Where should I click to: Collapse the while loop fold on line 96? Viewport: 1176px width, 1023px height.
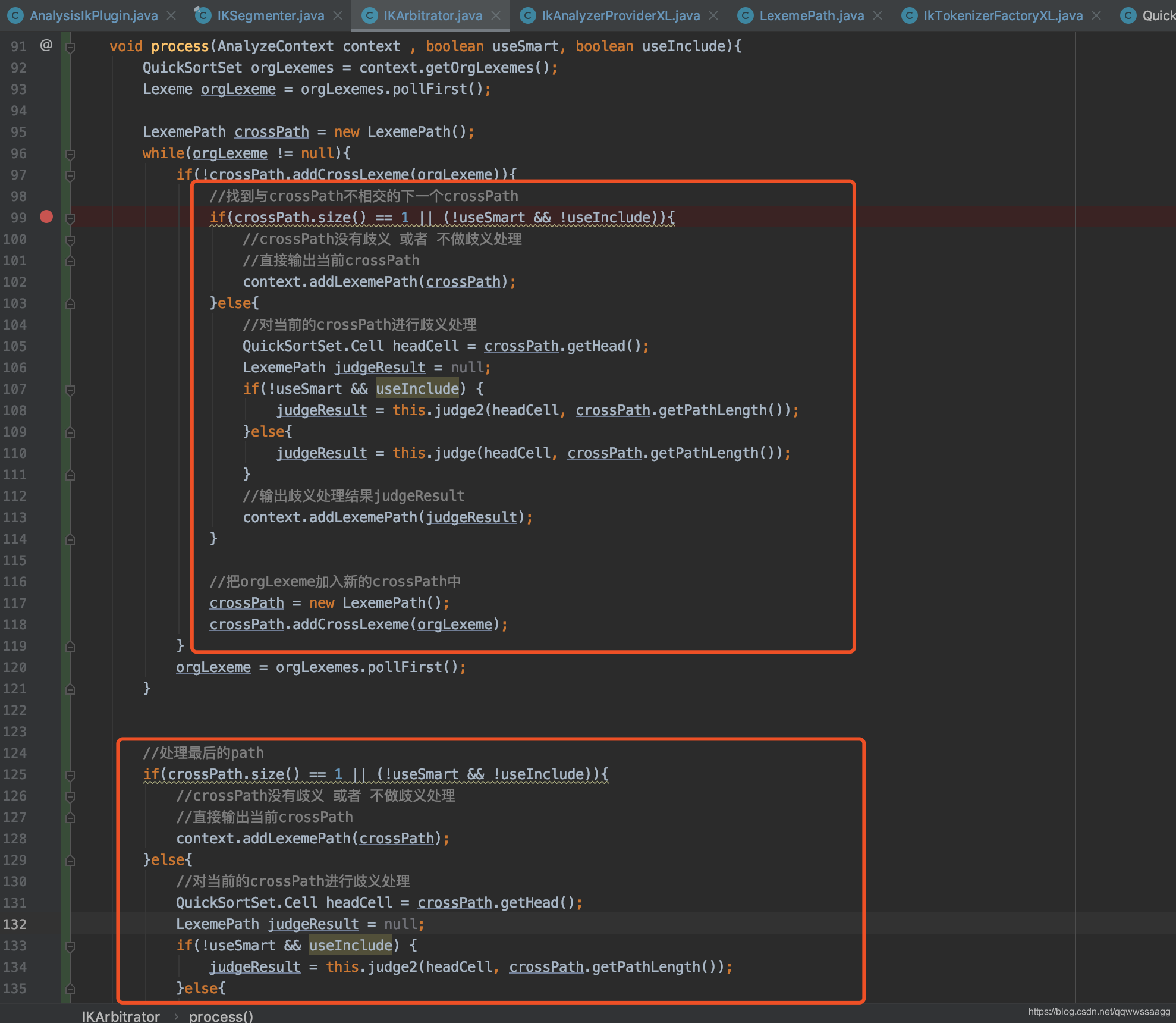coord(70,154)
